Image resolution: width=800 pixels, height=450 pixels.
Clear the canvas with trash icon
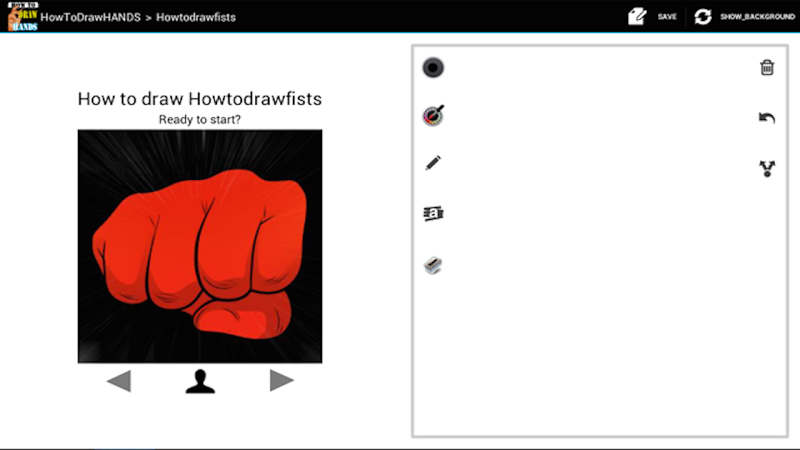tap(767, 67)
